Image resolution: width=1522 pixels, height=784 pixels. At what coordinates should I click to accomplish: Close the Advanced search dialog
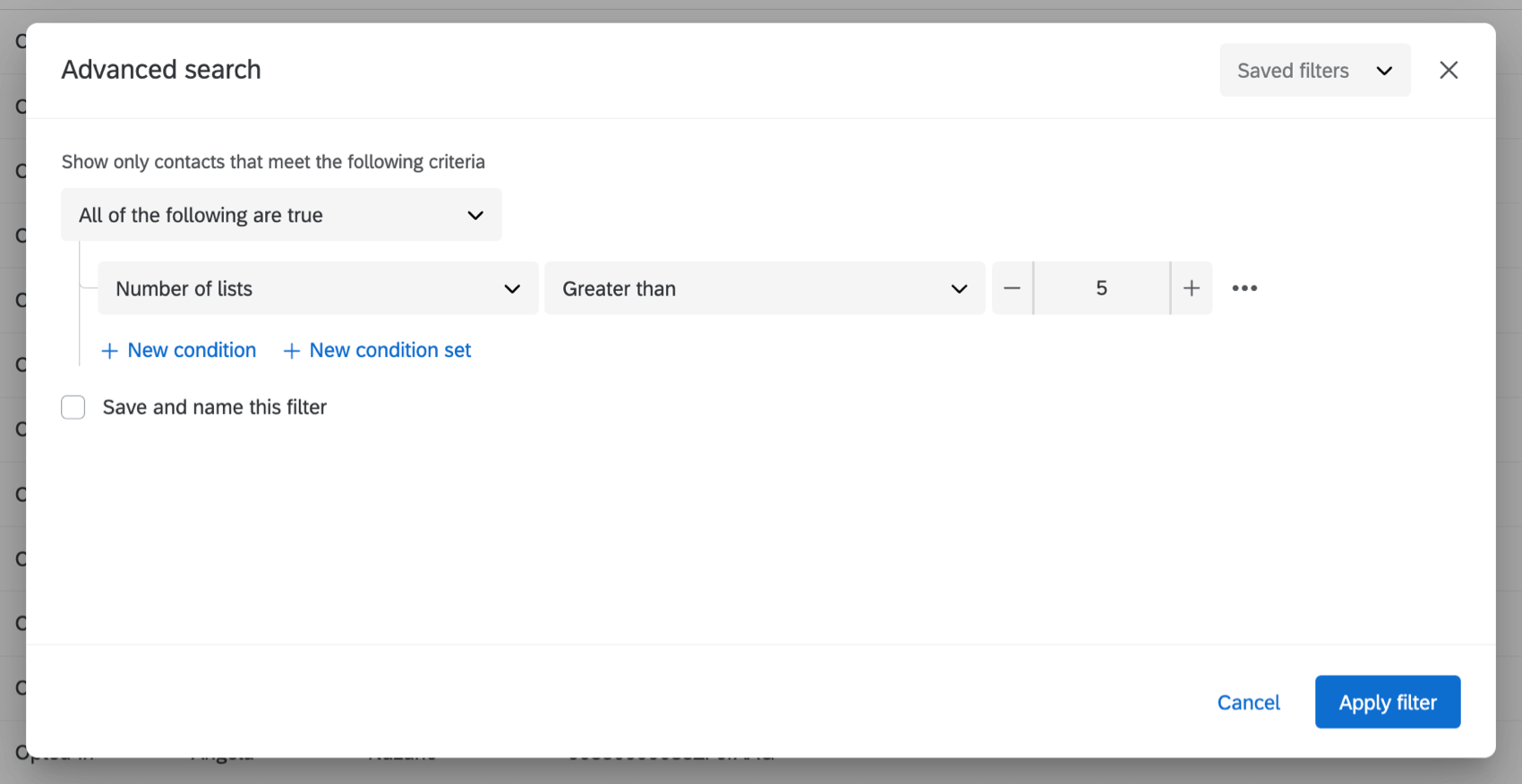(x=1449, y=70)
